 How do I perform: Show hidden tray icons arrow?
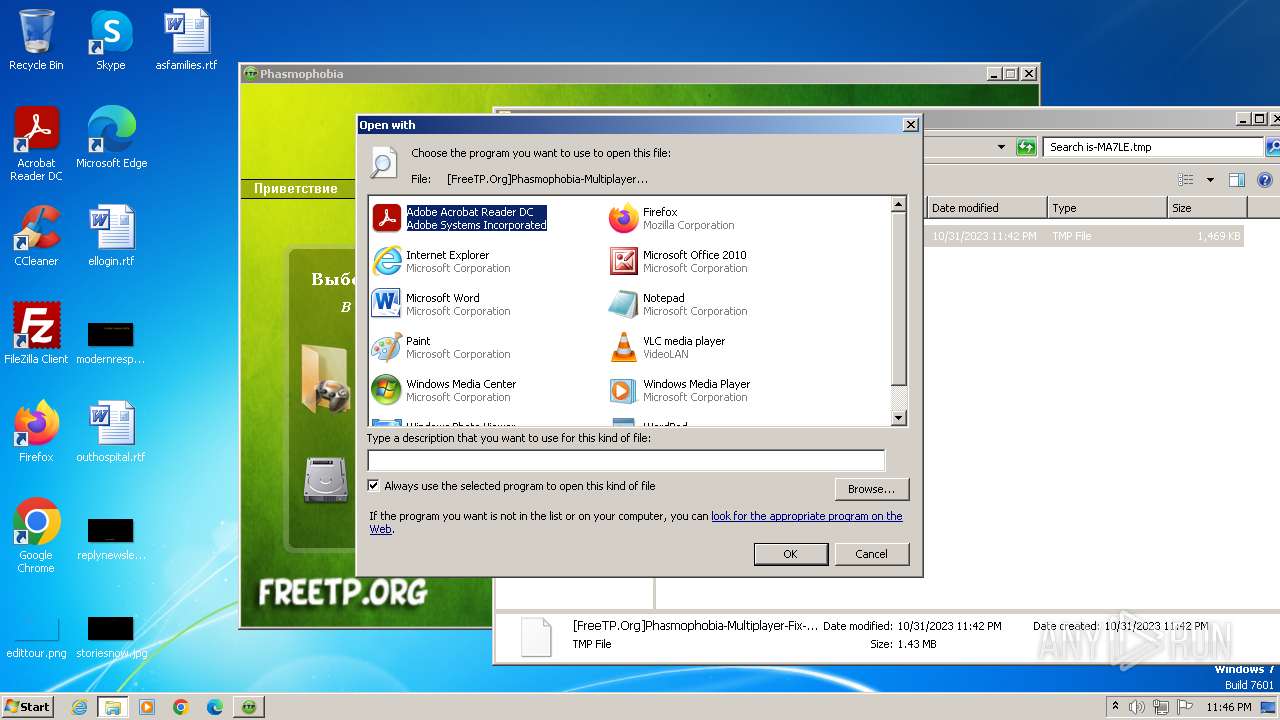pyautogui.click(x=1116, y=707)
